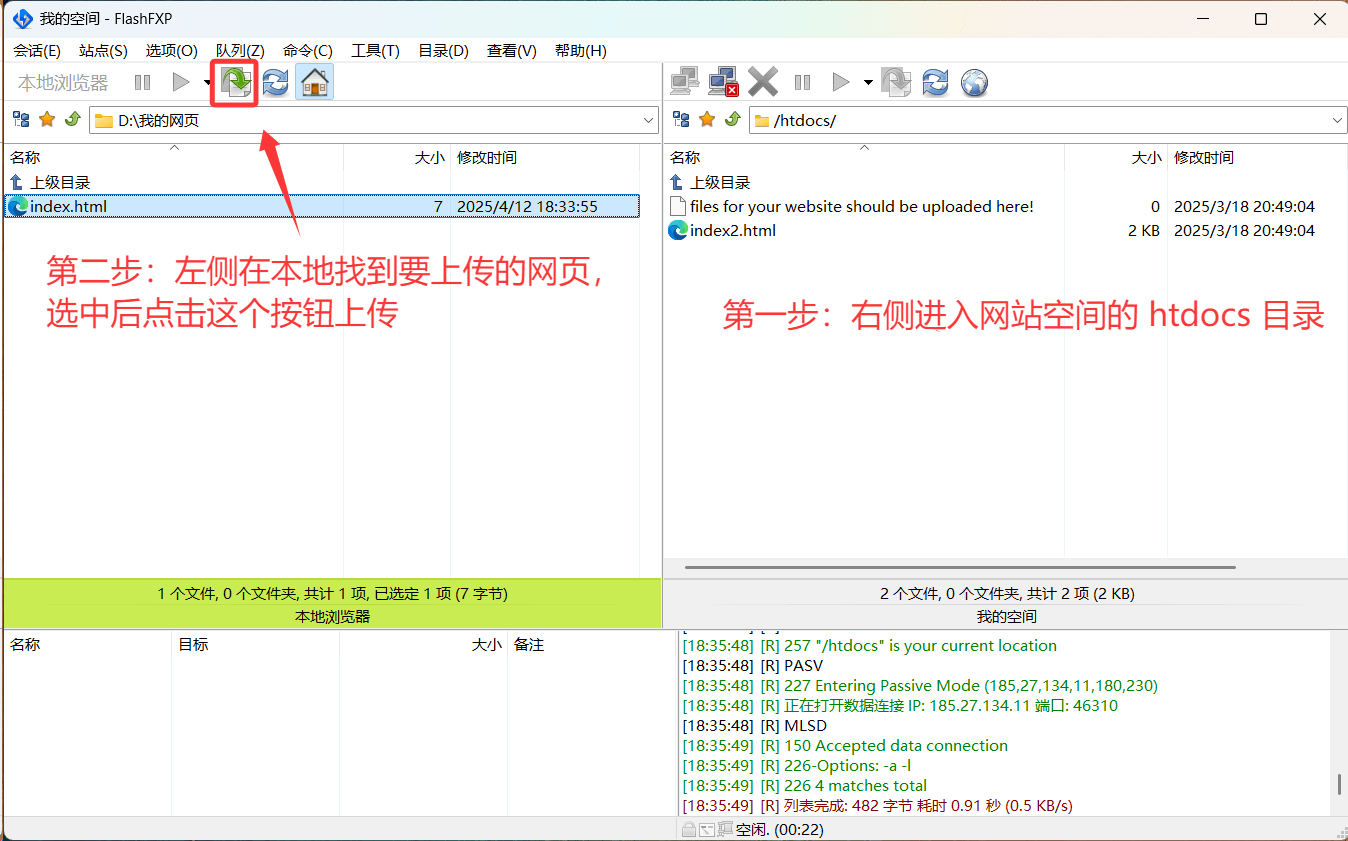Viewport: 1348px width, 841px height.
Task: Click the queue pane 大小 column header
Action: pos(423,645)
